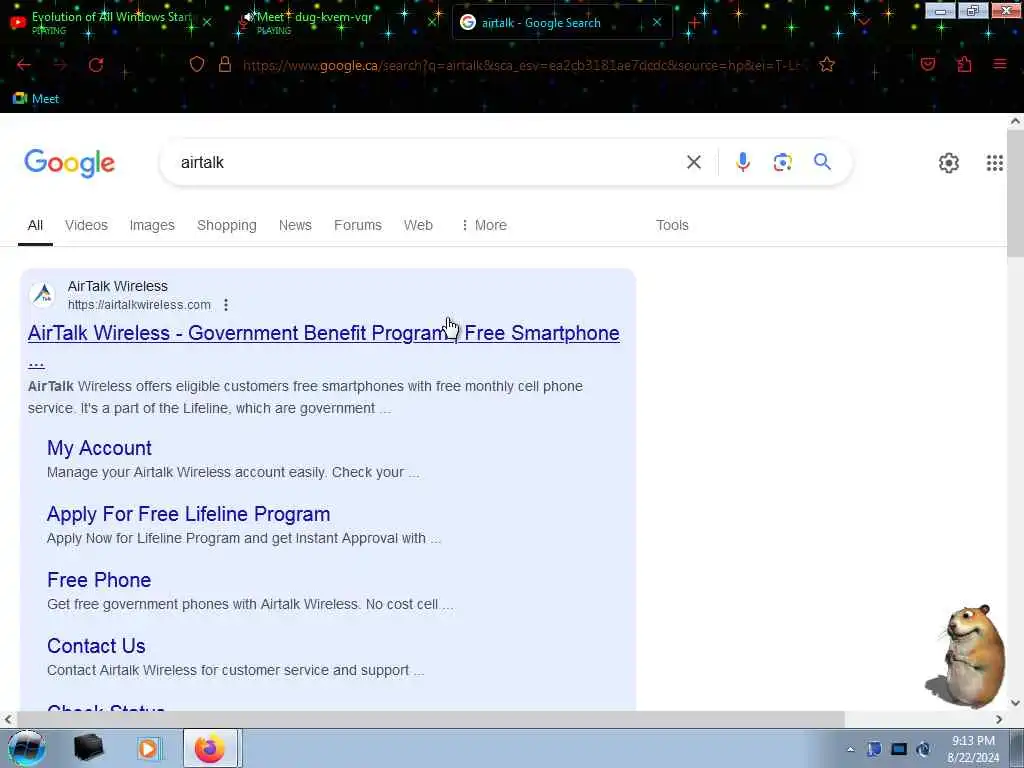This screenshot has height=768, width=1024.
Task: Open the three-dot menu beside airtalkwireless.com
Action: tap(225, 305)
